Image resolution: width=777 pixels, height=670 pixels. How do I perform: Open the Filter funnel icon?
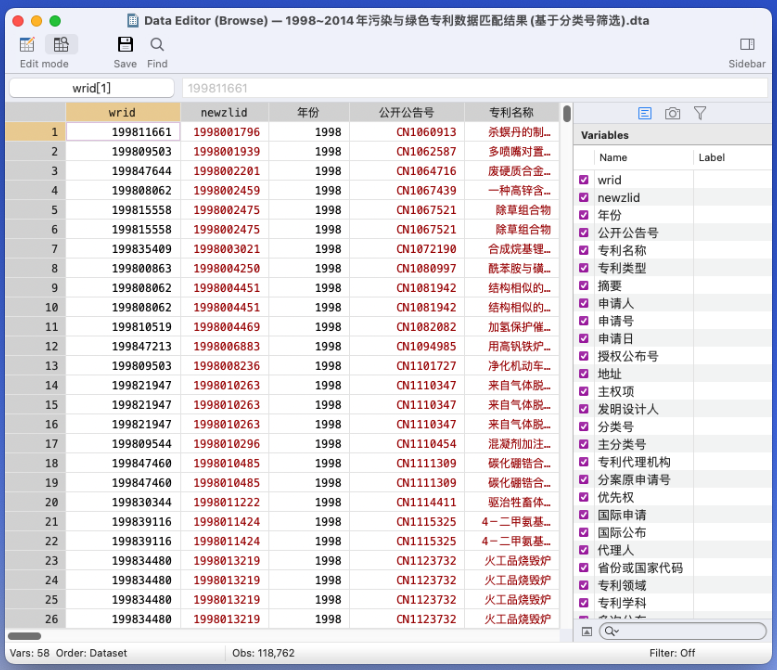click(700, 113)
